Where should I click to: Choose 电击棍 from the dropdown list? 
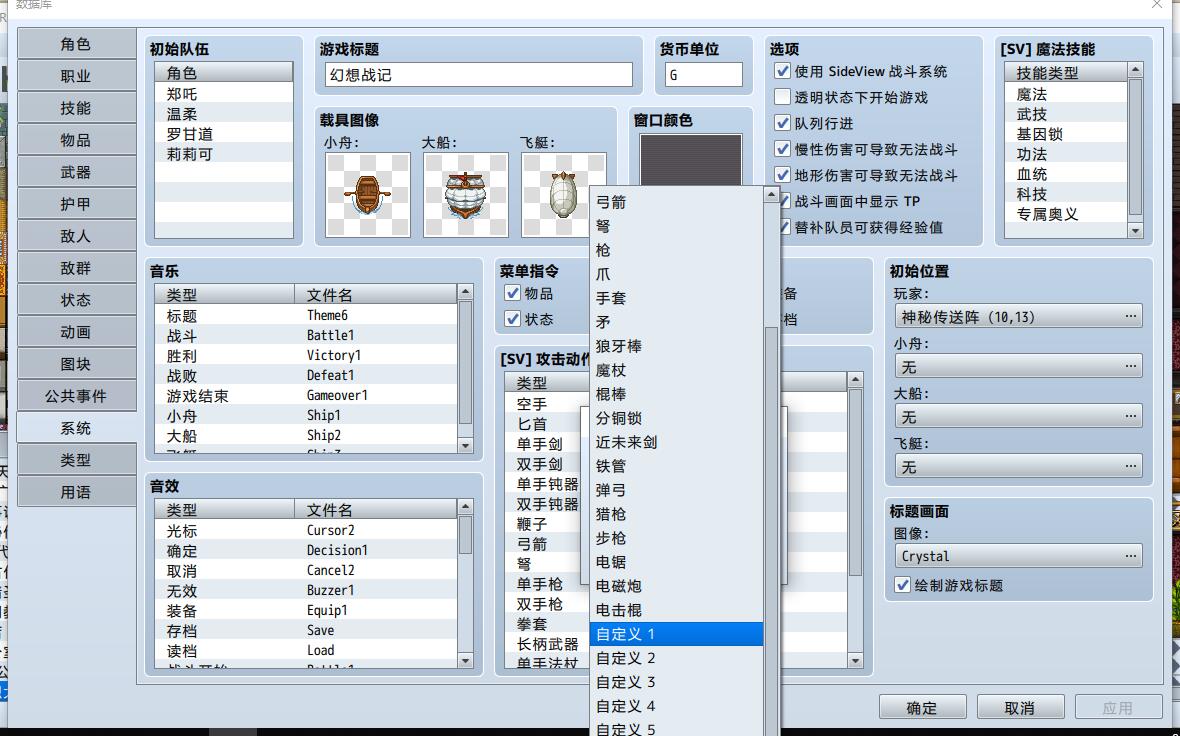(x=677, y=610)
